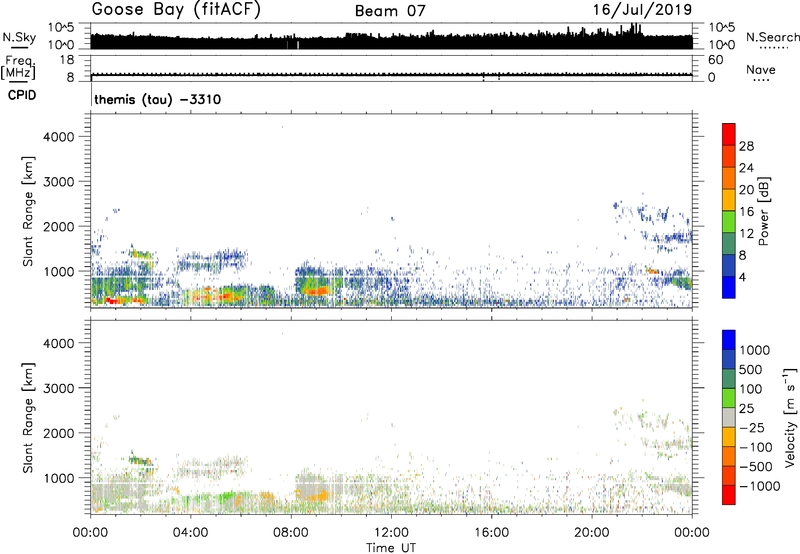800x554 pixels.
Task: Click the "08:00" time tick label
Action: pos(291,533)
